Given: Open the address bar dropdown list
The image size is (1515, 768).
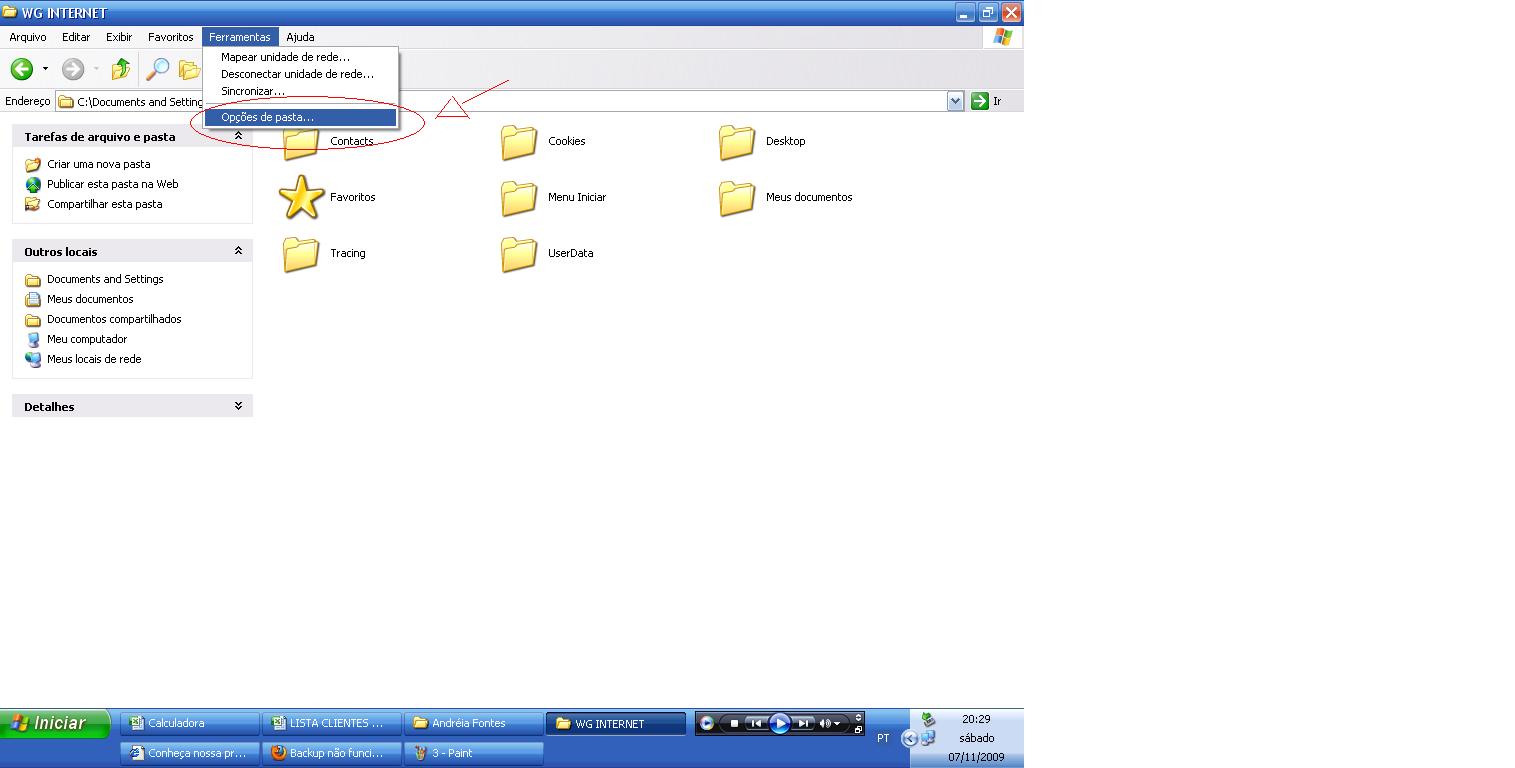Looking at the screenshot, I should click(x=955, y=101).
